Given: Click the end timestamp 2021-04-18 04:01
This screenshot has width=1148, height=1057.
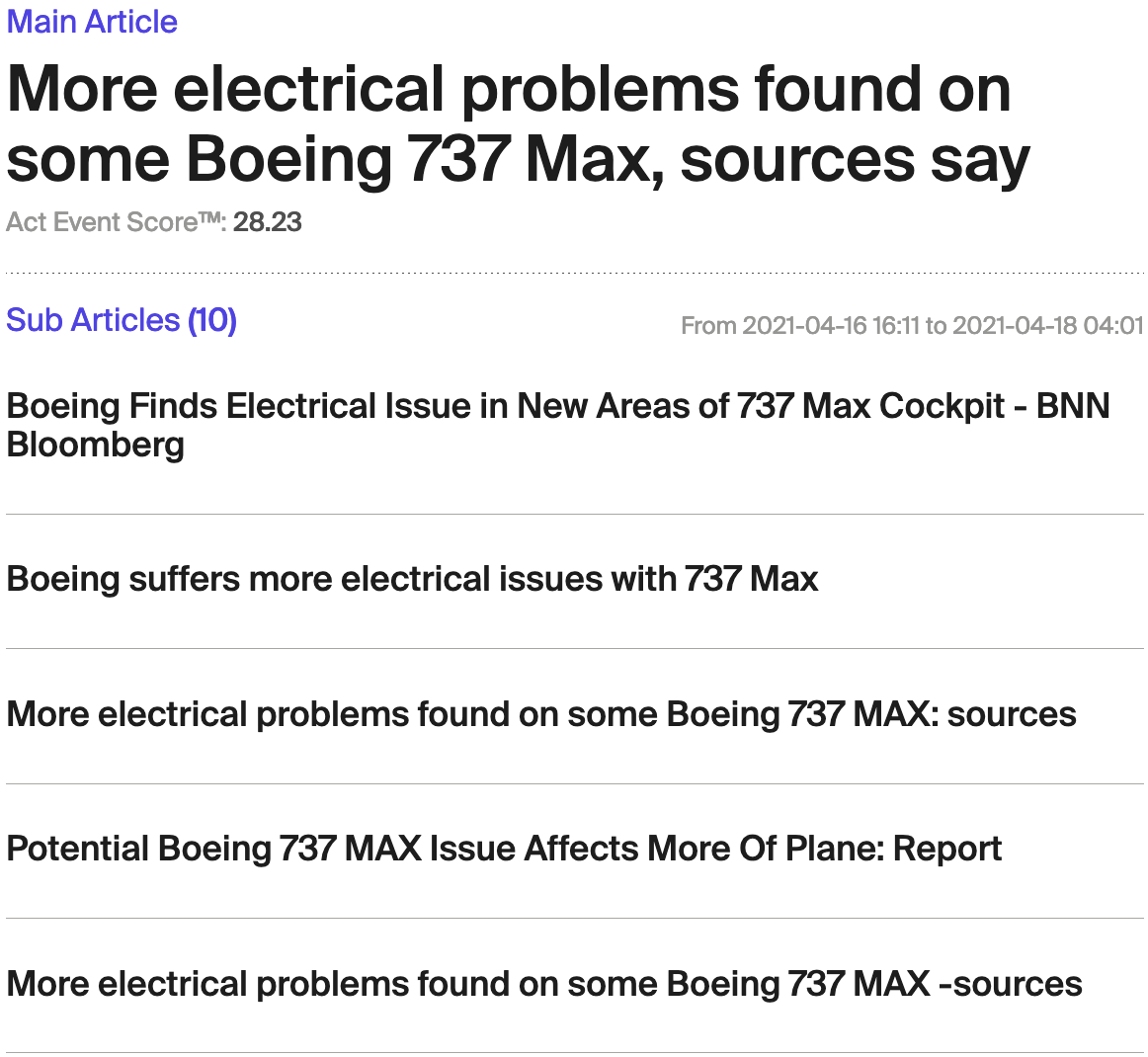Looking at the screenshot, I should tap(1047, 325).
